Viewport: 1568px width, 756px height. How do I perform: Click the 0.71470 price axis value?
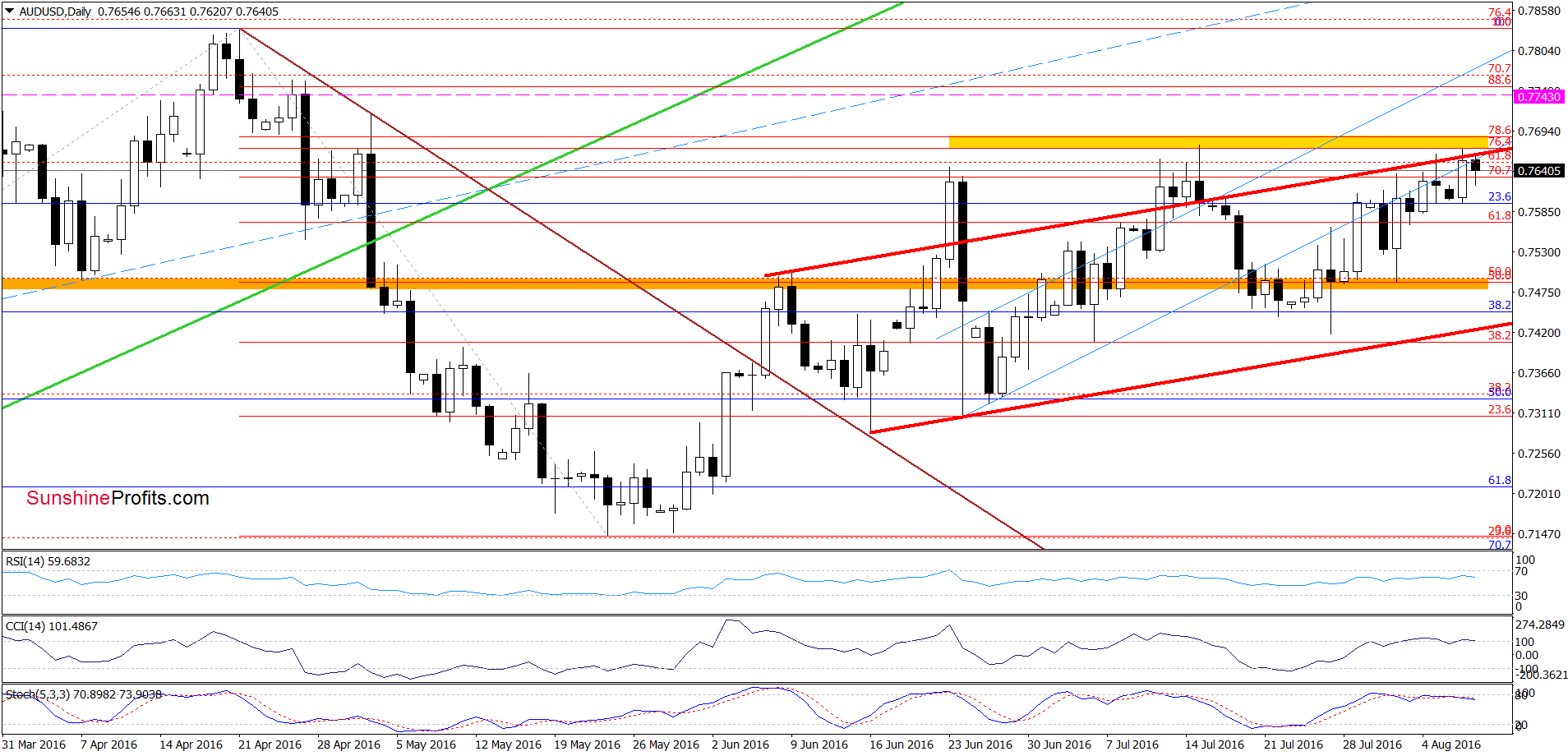point(1538,534)
